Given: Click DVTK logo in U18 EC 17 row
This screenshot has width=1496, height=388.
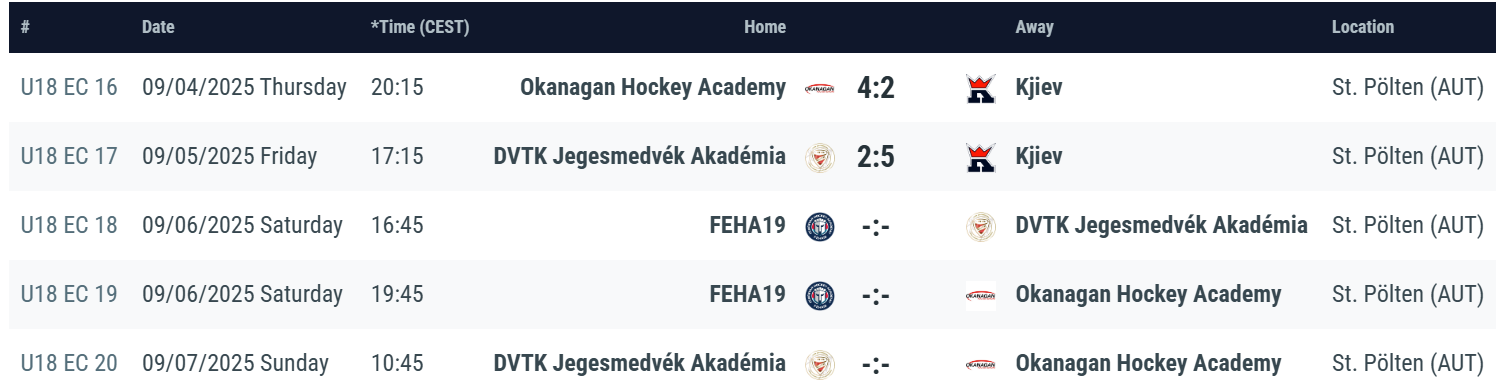Looking at the screenshot, I should click(x=820, y=157).
